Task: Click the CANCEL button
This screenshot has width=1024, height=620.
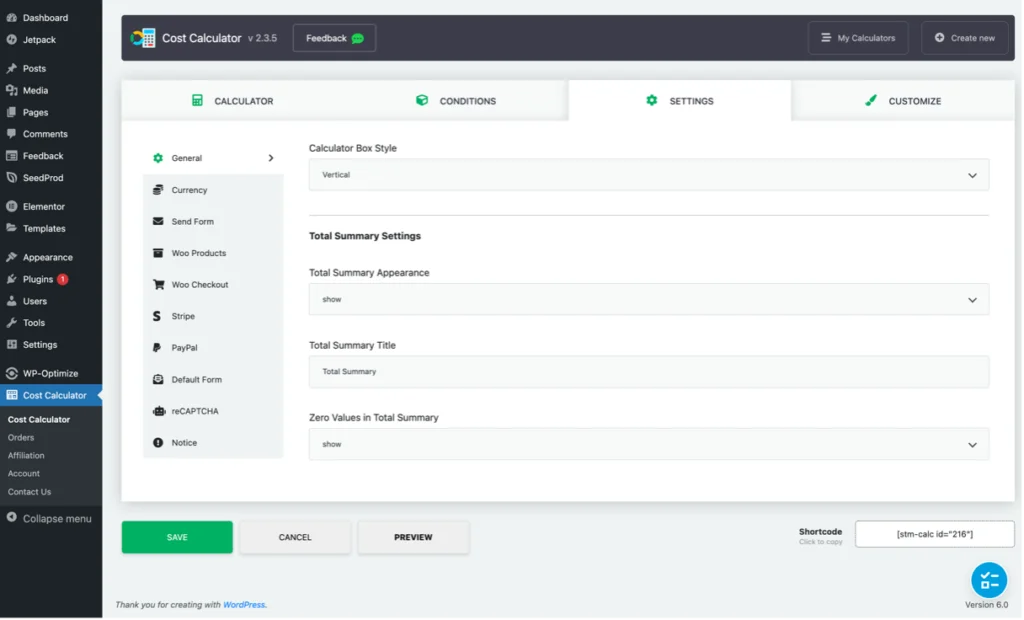Action: click(x=295, y=538)
